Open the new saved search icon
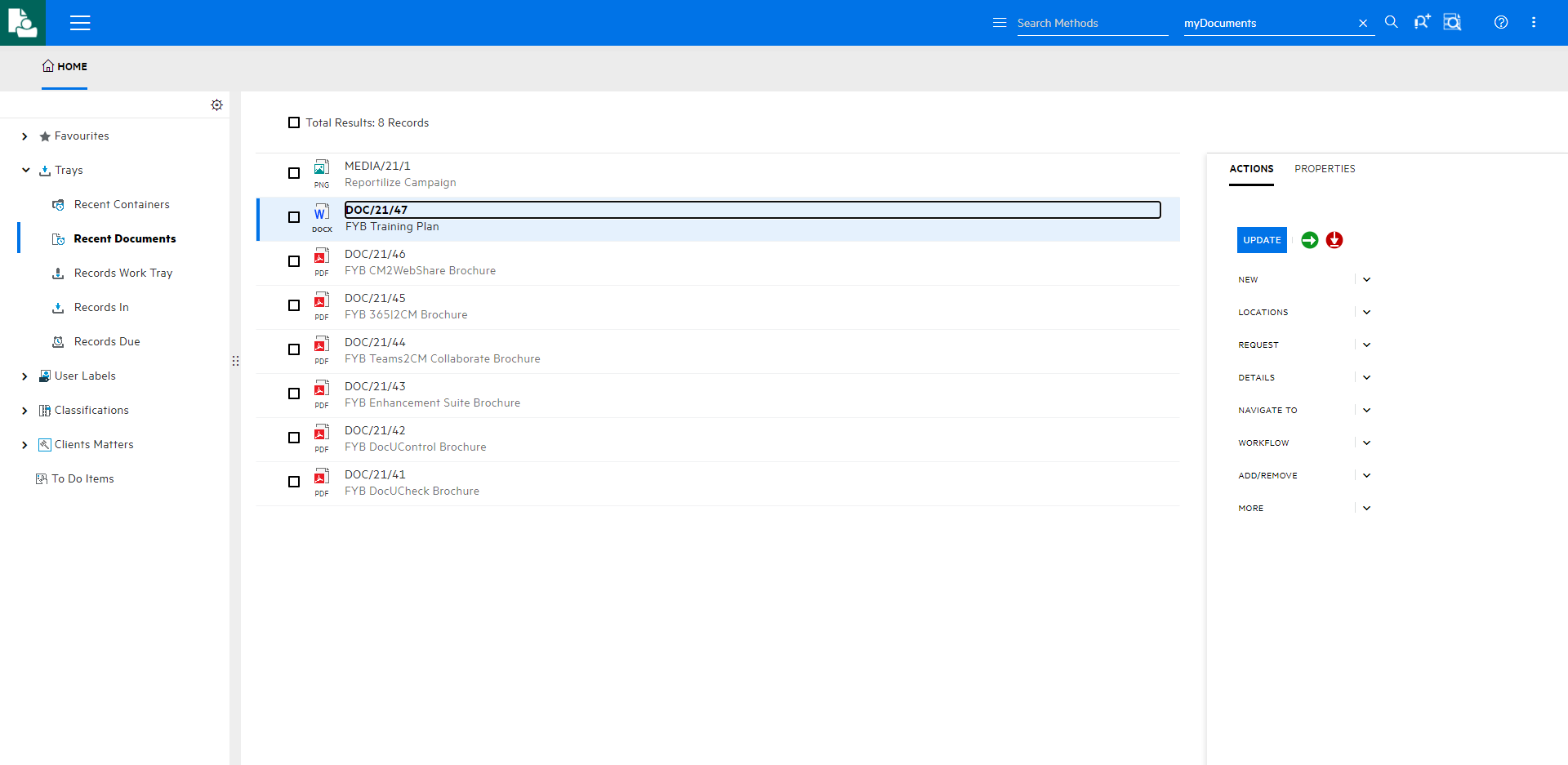The width and height of the screenshot is (1568, 765). [1423, 22]
